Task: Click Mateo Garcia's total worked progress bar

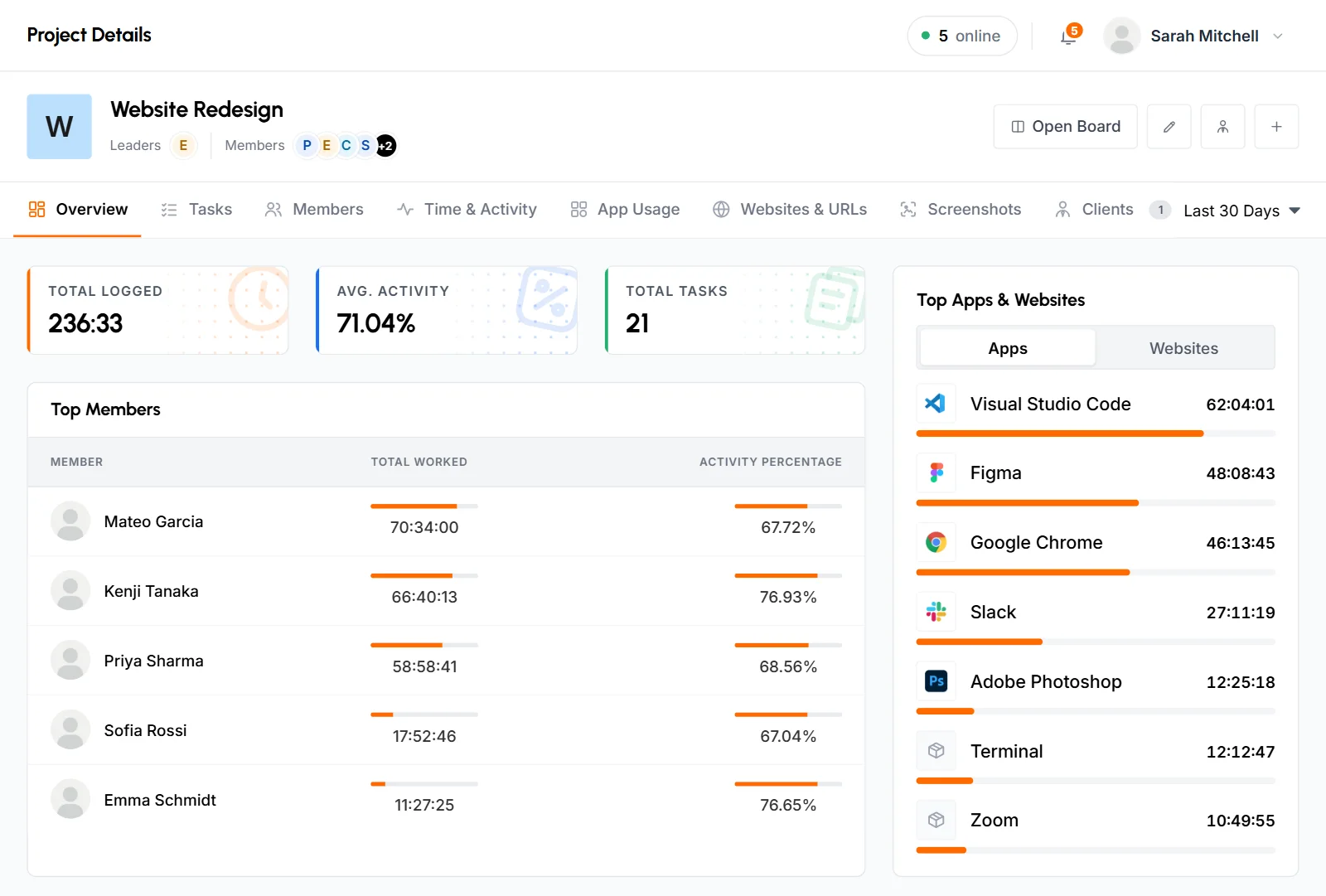Action: point(424,506)
